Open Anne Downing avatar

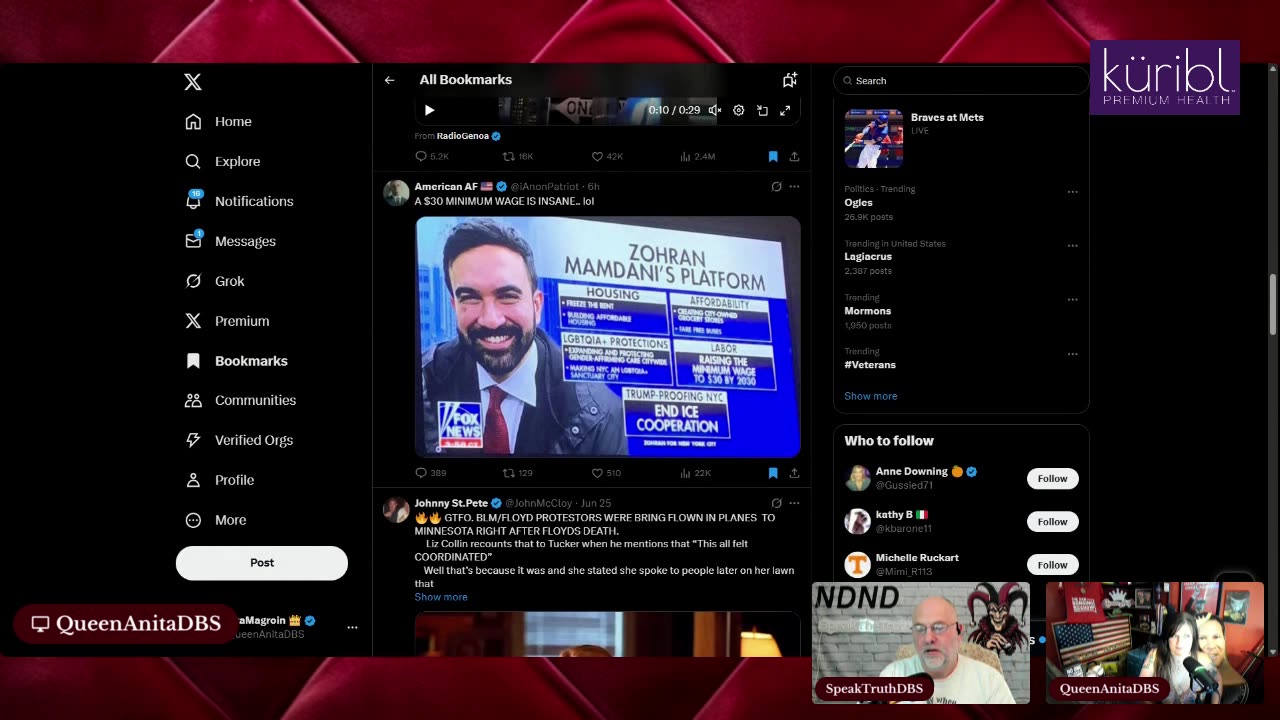pyautogui.click(x=857, y=478)
